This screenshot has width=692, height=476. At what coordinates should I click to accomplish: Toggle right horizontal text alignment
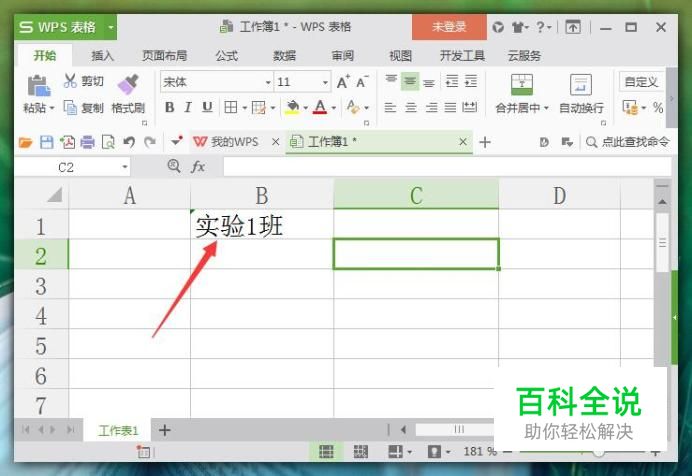coord(431,107)
